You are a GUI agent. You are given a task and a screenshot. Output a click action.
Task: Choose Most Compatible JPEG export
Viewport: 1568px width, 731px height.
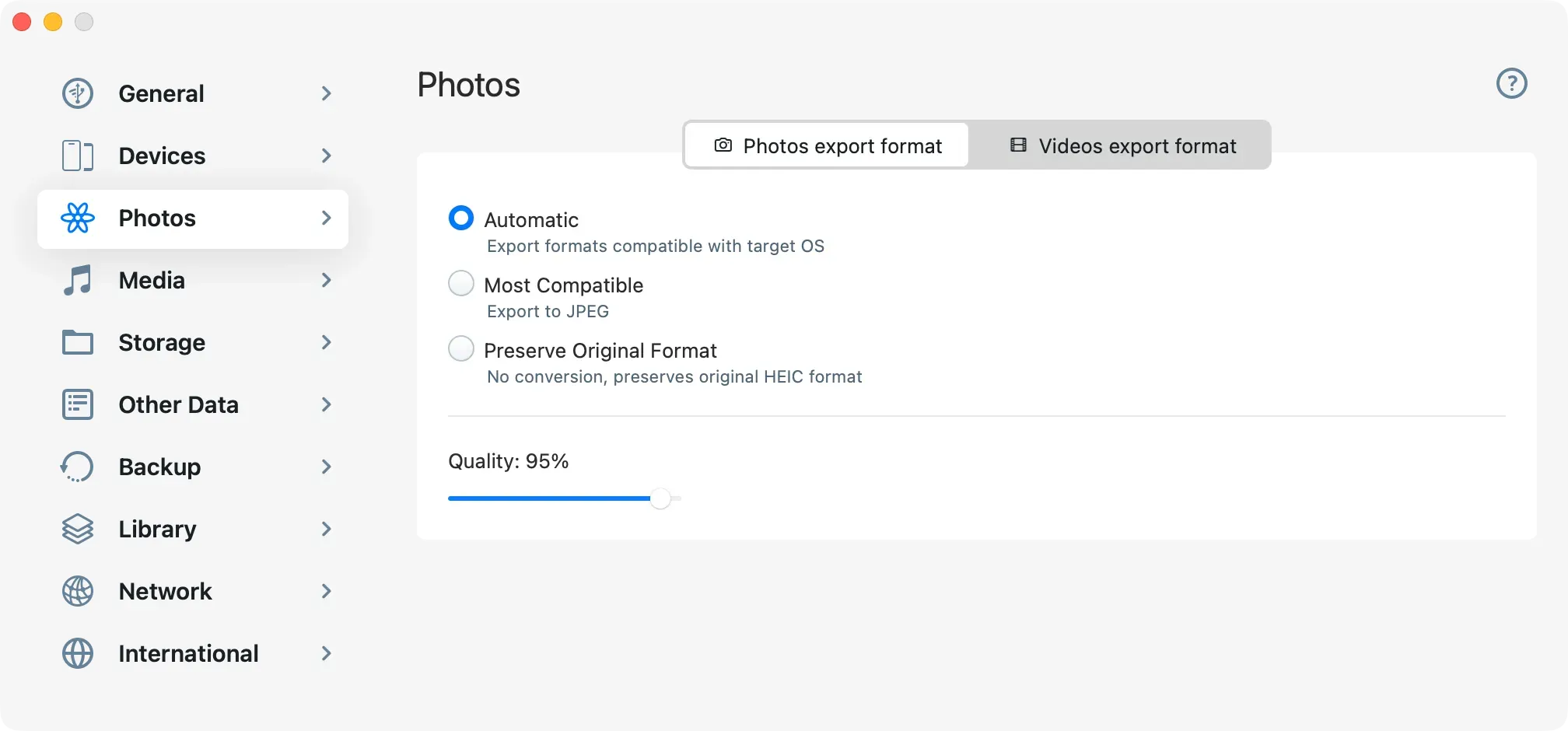[460, 283]
